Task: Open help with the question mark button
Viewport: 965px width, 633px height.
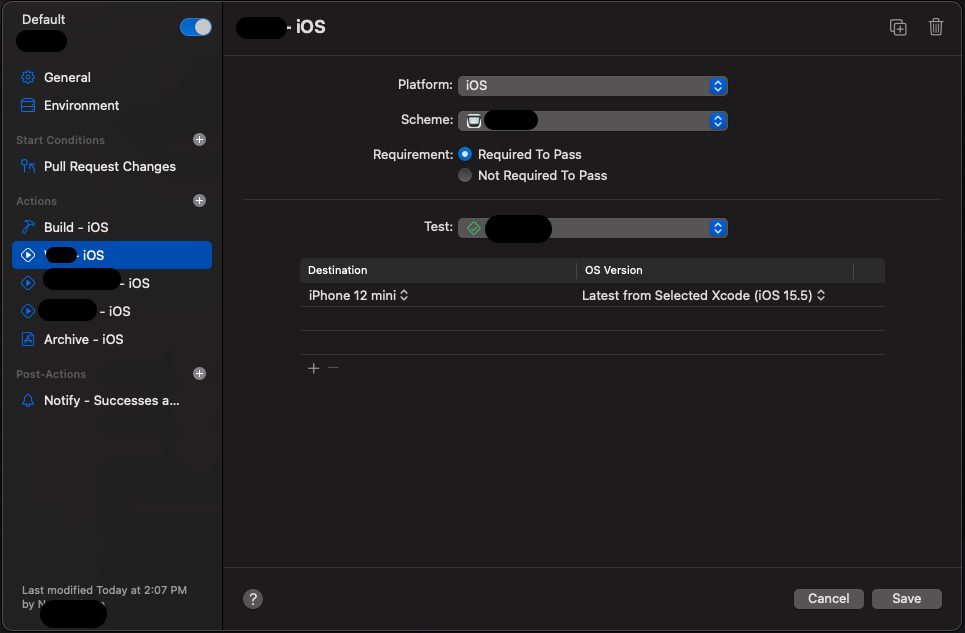Action: [253, 599]
